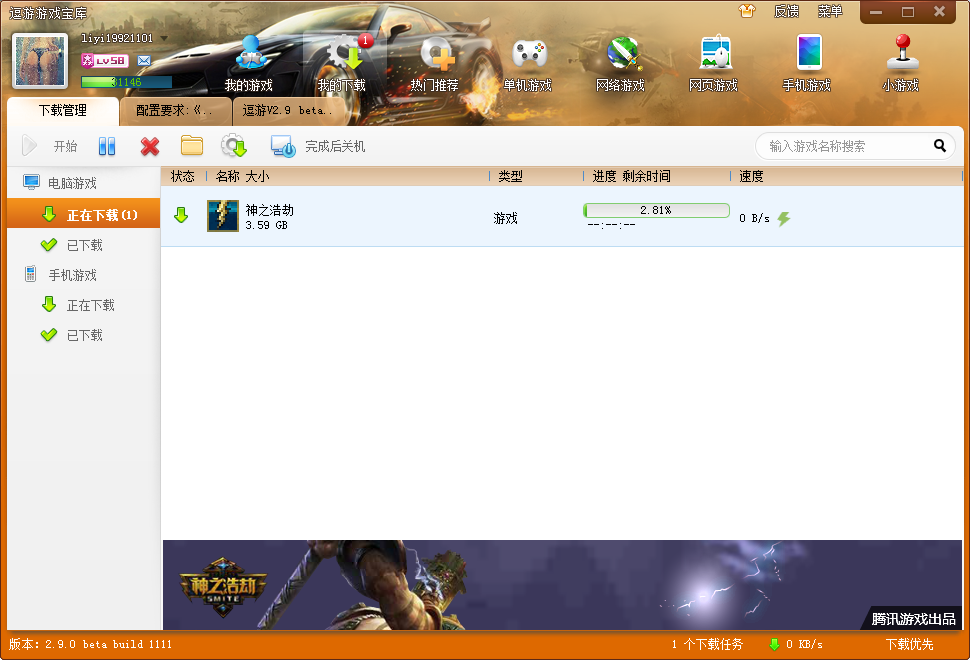Click the 3.59 GB size text
Image resolution: width=970 pixels, height=660 pixels.
pyautogui.click(x=266, y=225)
